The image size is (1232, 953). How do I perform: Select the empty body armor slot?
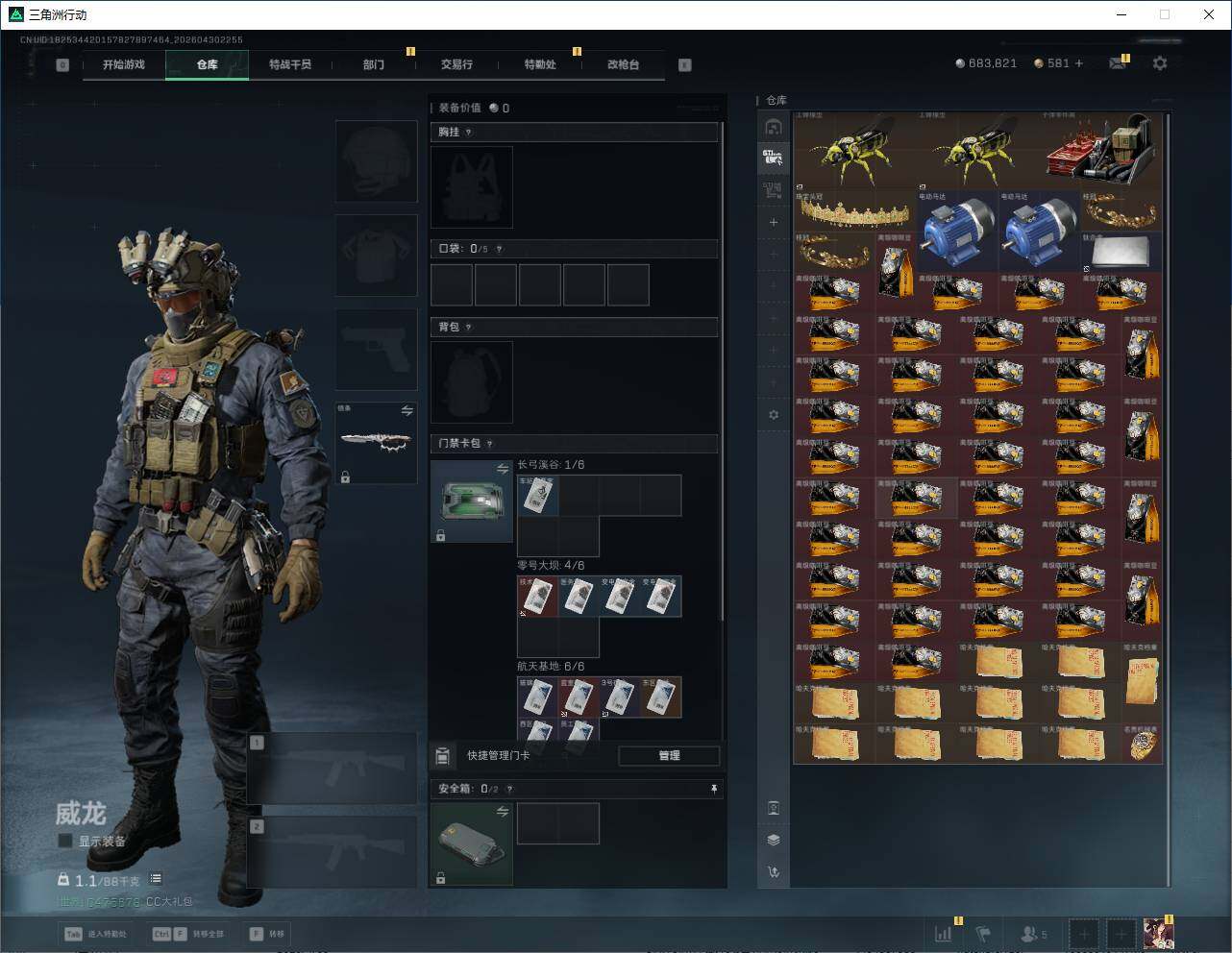(x=377, y=256)
